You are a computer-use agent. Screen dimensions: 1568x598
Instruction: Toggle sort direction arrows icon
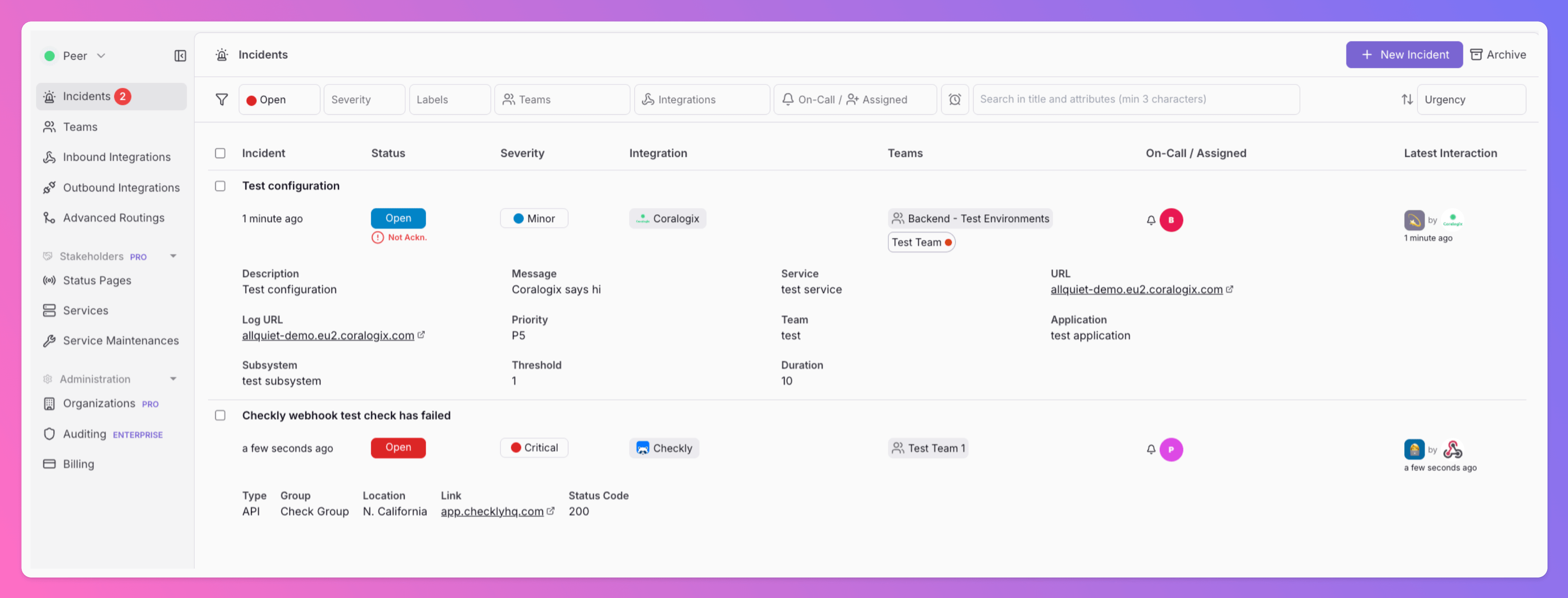pyautogui.click(x=1407, y=99)
